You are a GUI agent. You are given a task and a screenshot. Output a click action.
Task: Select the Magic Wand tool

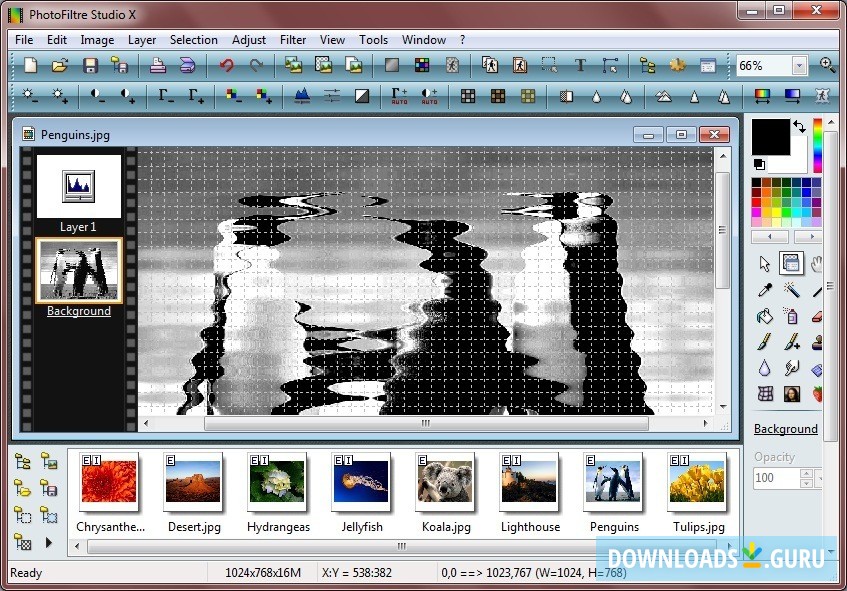coord(791,289)
